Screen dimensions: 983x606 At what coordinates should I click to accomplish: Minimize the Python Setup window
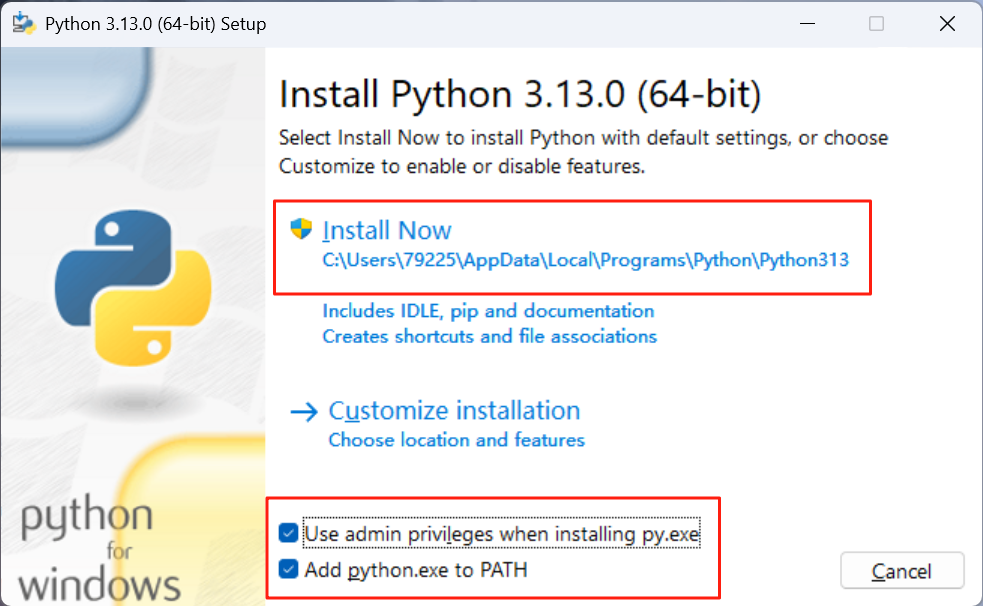click(x=807, y=24)
